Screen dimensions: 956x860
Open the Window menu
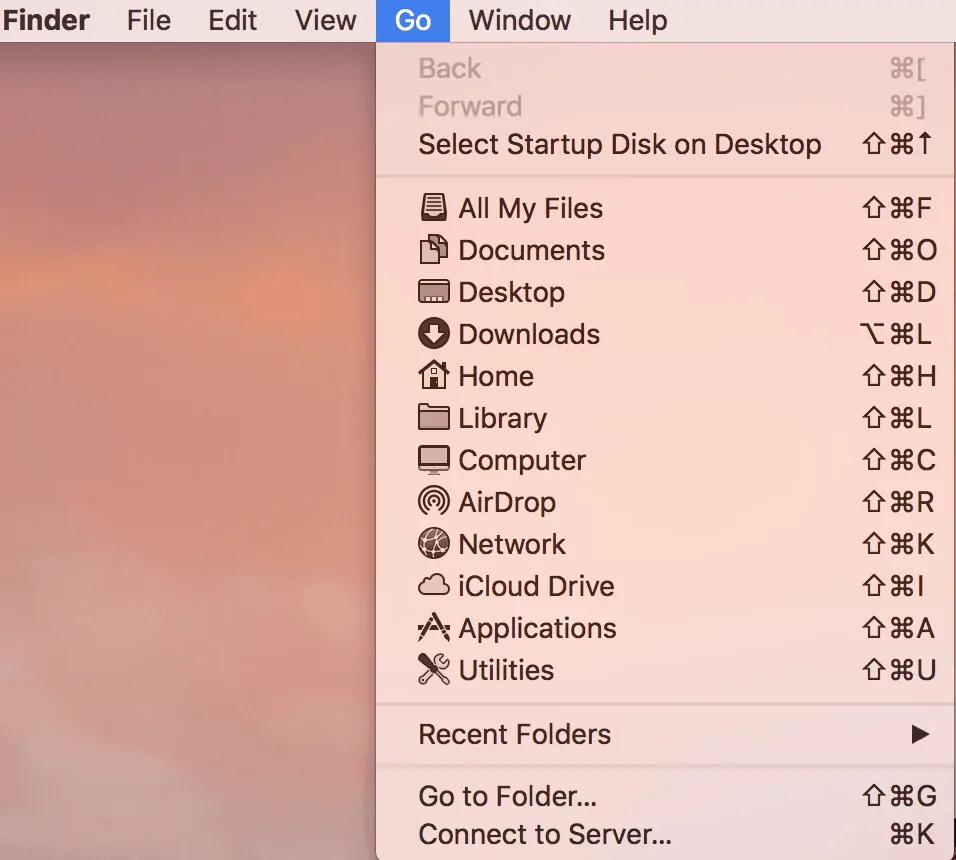pos(519,20)
